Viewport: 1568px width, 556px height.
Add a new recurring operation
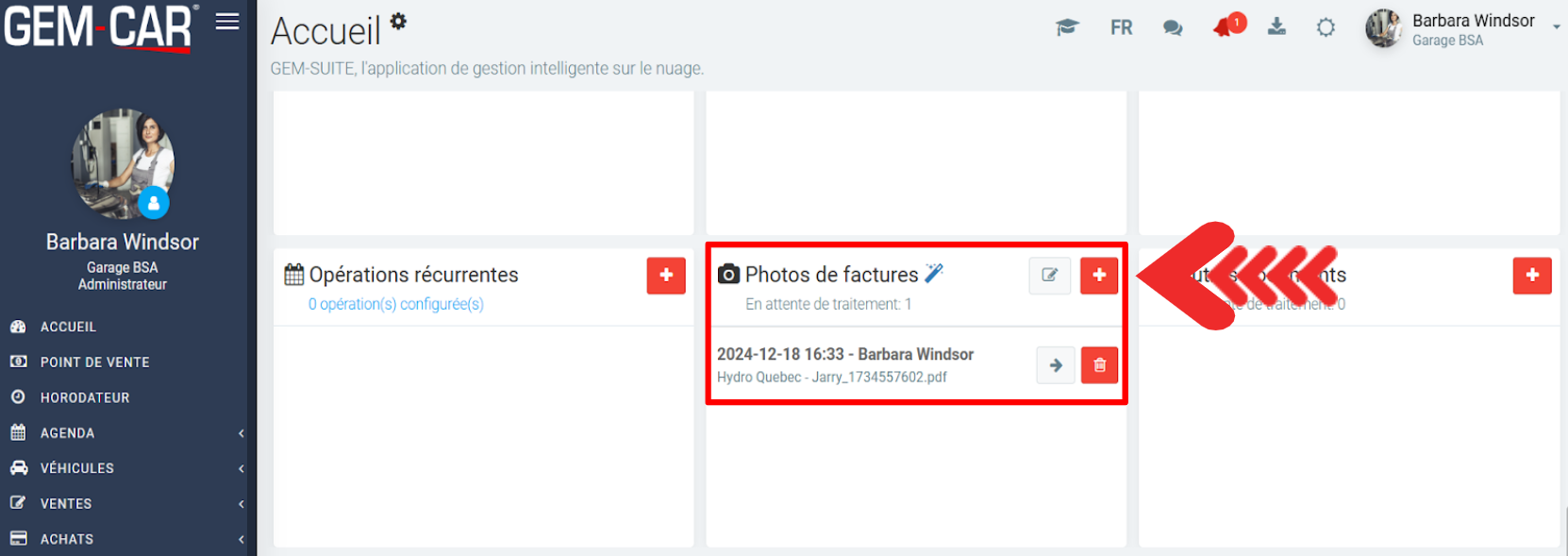tap(666, 276)
